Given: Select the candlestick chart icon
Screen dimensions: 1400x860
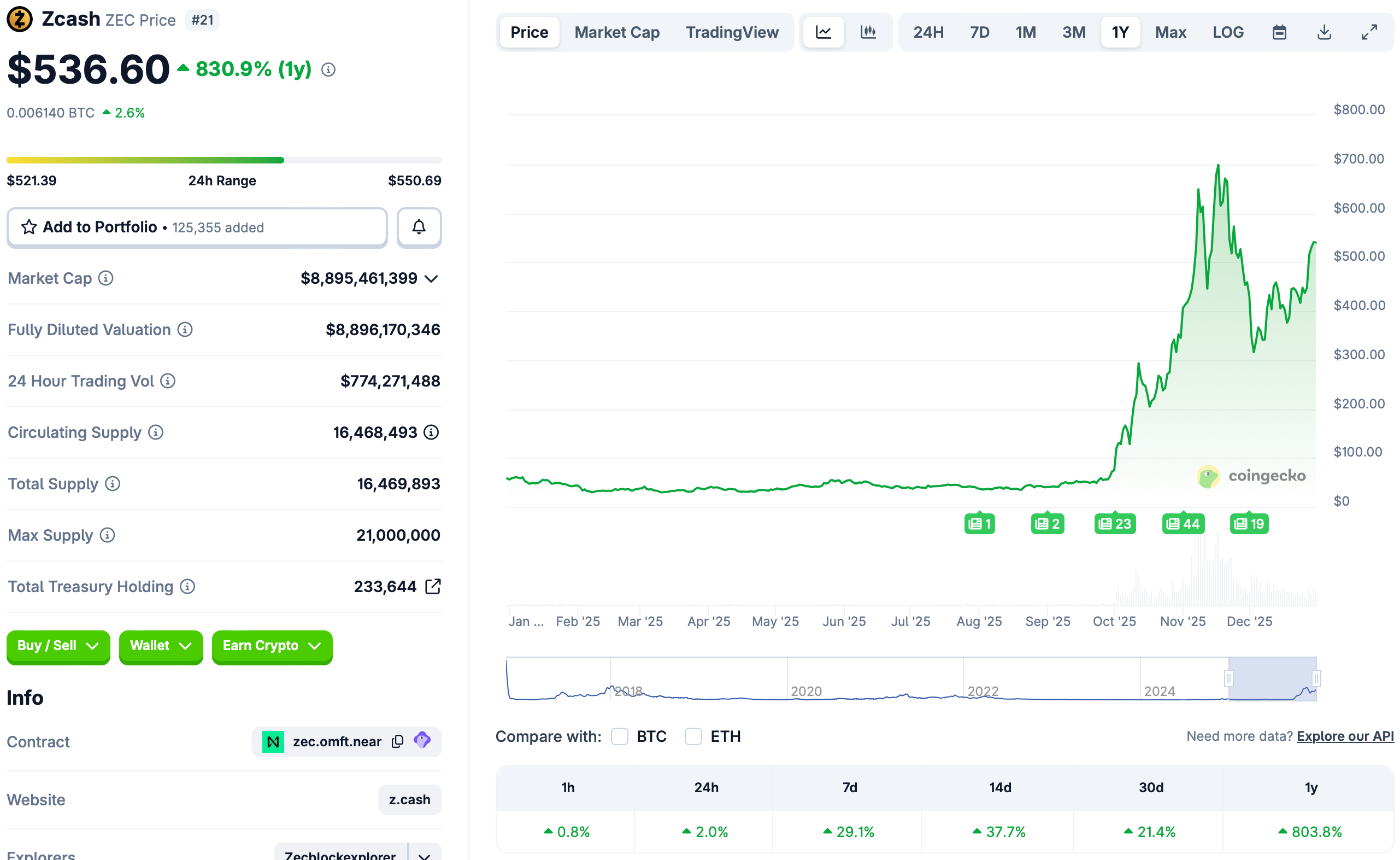Looking at the screenshot, I should pyautogui.click(x=868, y=32).
